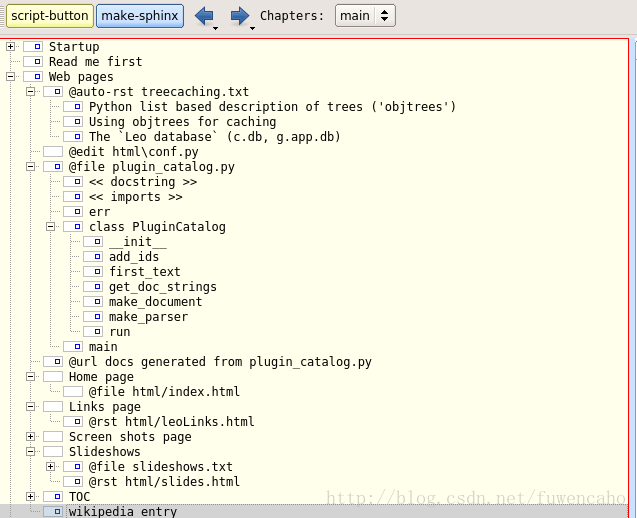Click the icon box of @auto-rst treecaching.txt
The width and height of the screenshot is (637, 518).
[x=53, y=91]
